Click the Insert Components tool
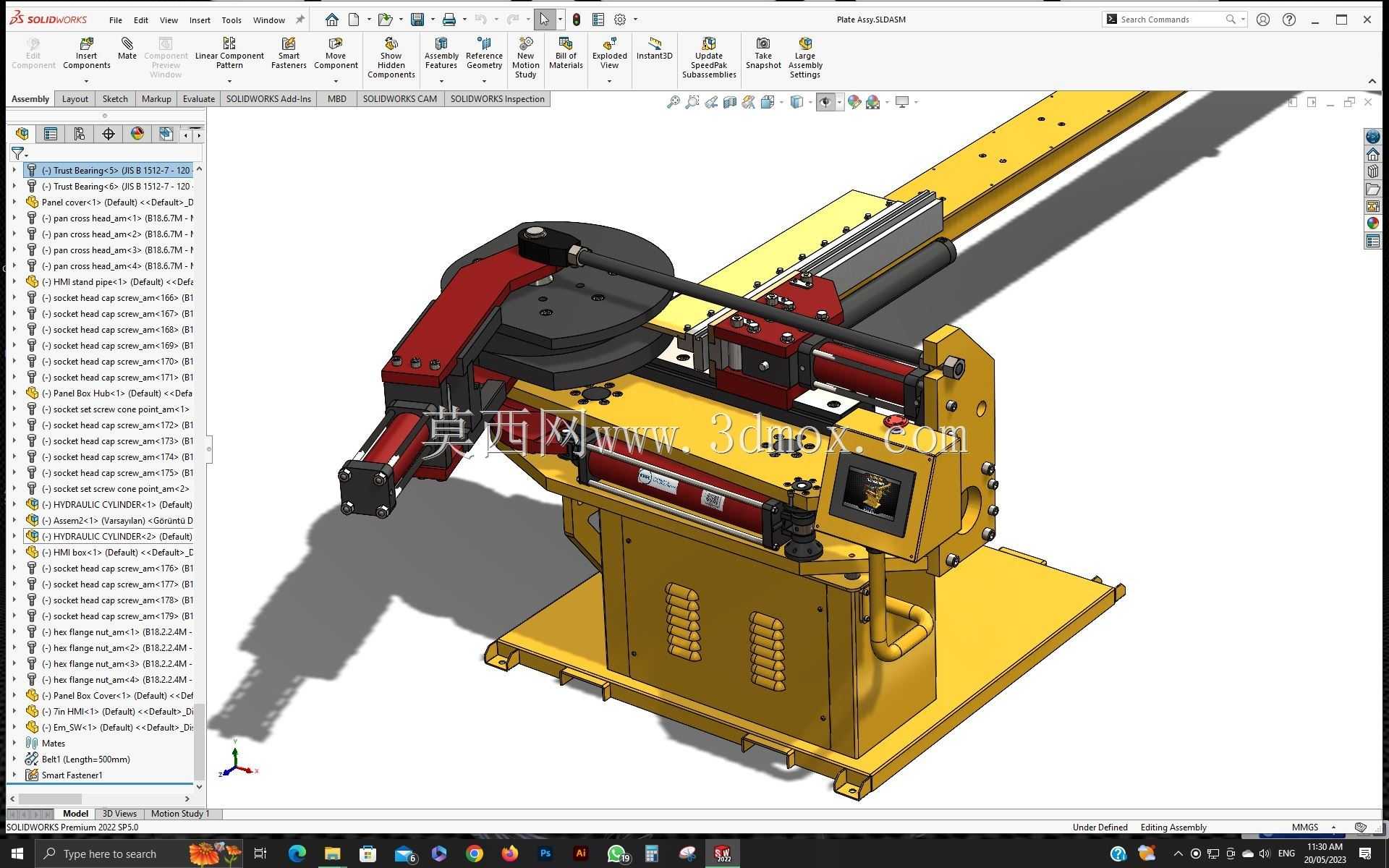Viewport: 1389px width, 868px height. 86,54
